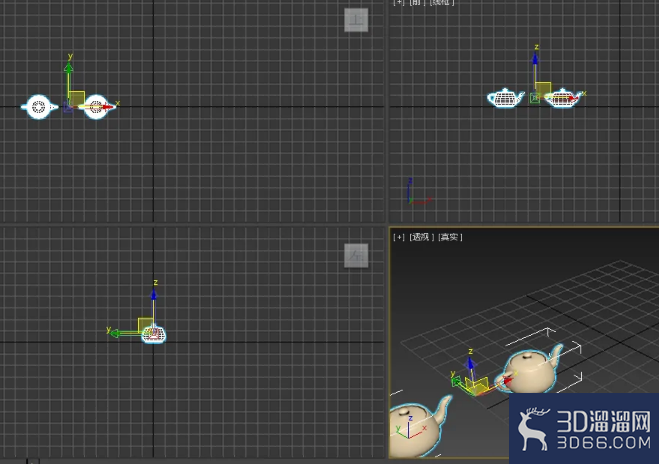Click the green Y-axis arrow in the Left viewport
This screenshot has height=464, width=659.
point(114,333)
